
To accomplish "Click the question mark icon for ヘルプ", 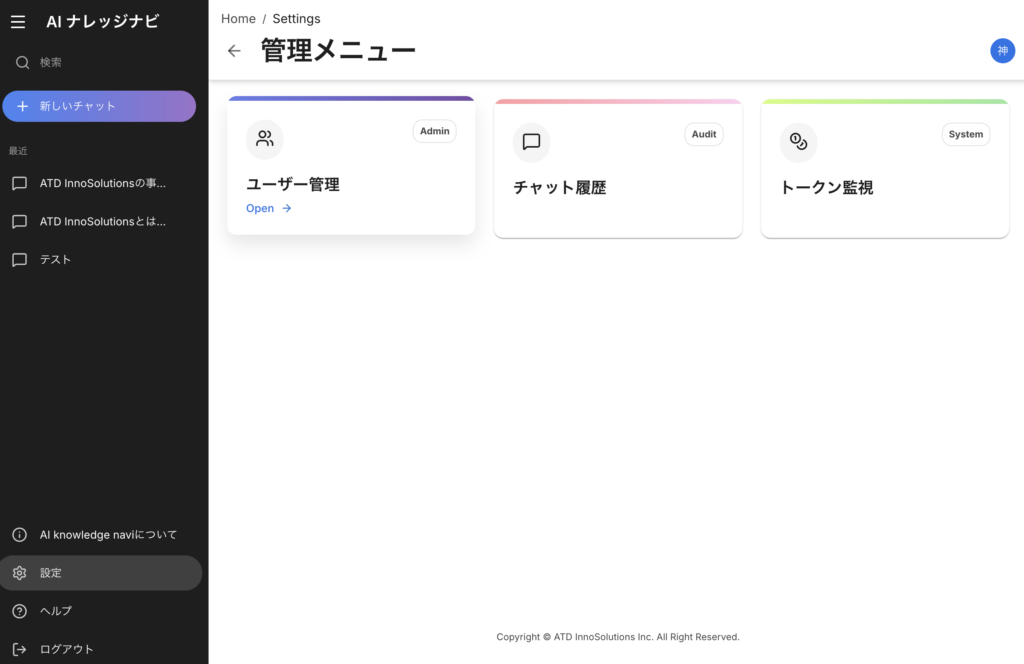I will (x=19, y=611).
